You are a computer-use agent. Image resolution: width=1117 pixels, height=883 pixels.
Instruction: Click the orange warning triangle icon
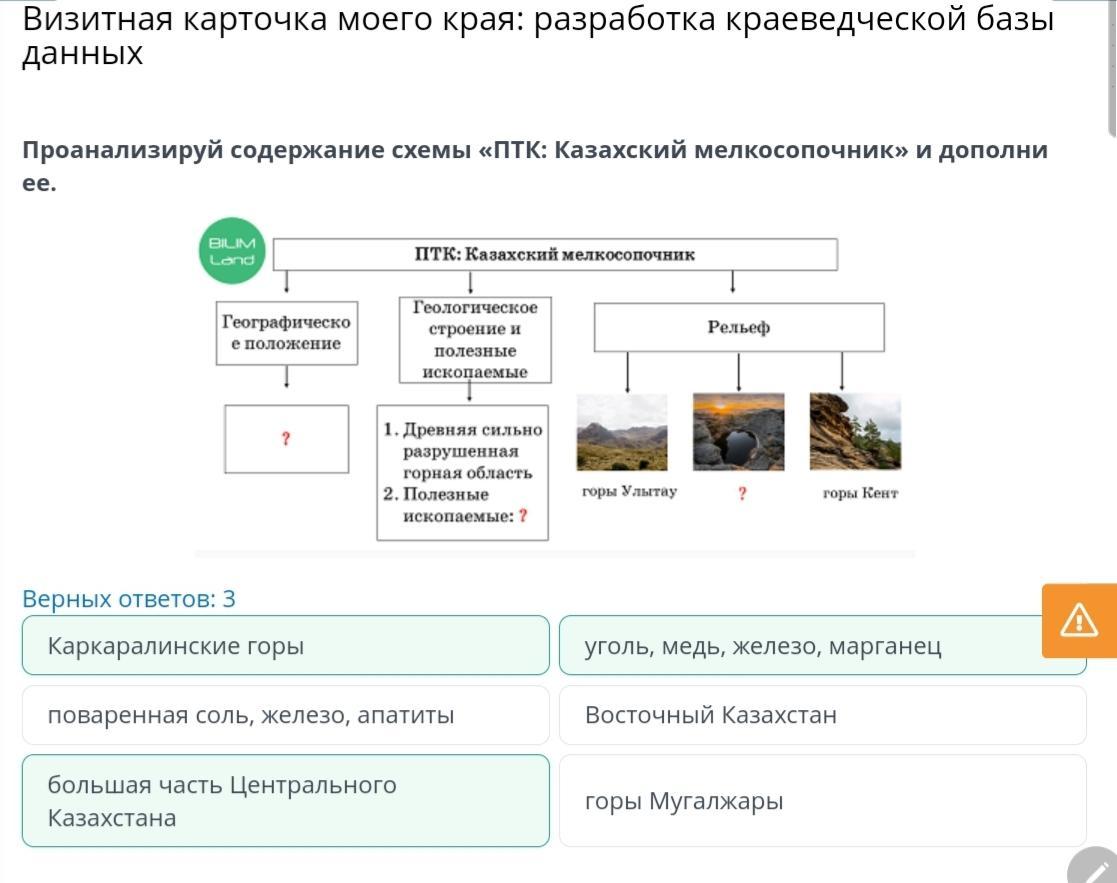pyautogui.click(x=1079, y=620)
